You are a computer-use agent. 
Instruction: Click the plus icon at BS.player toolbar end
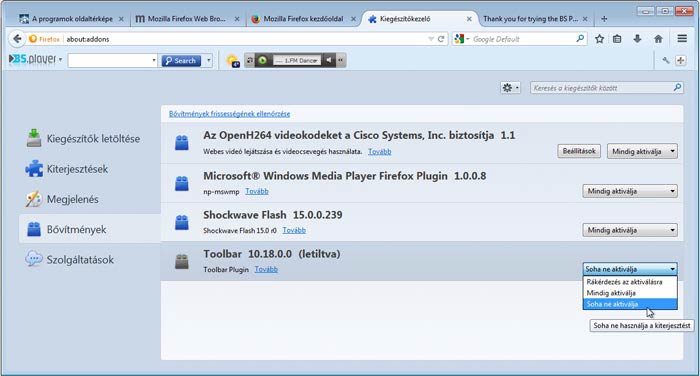[x=680, y=60]
